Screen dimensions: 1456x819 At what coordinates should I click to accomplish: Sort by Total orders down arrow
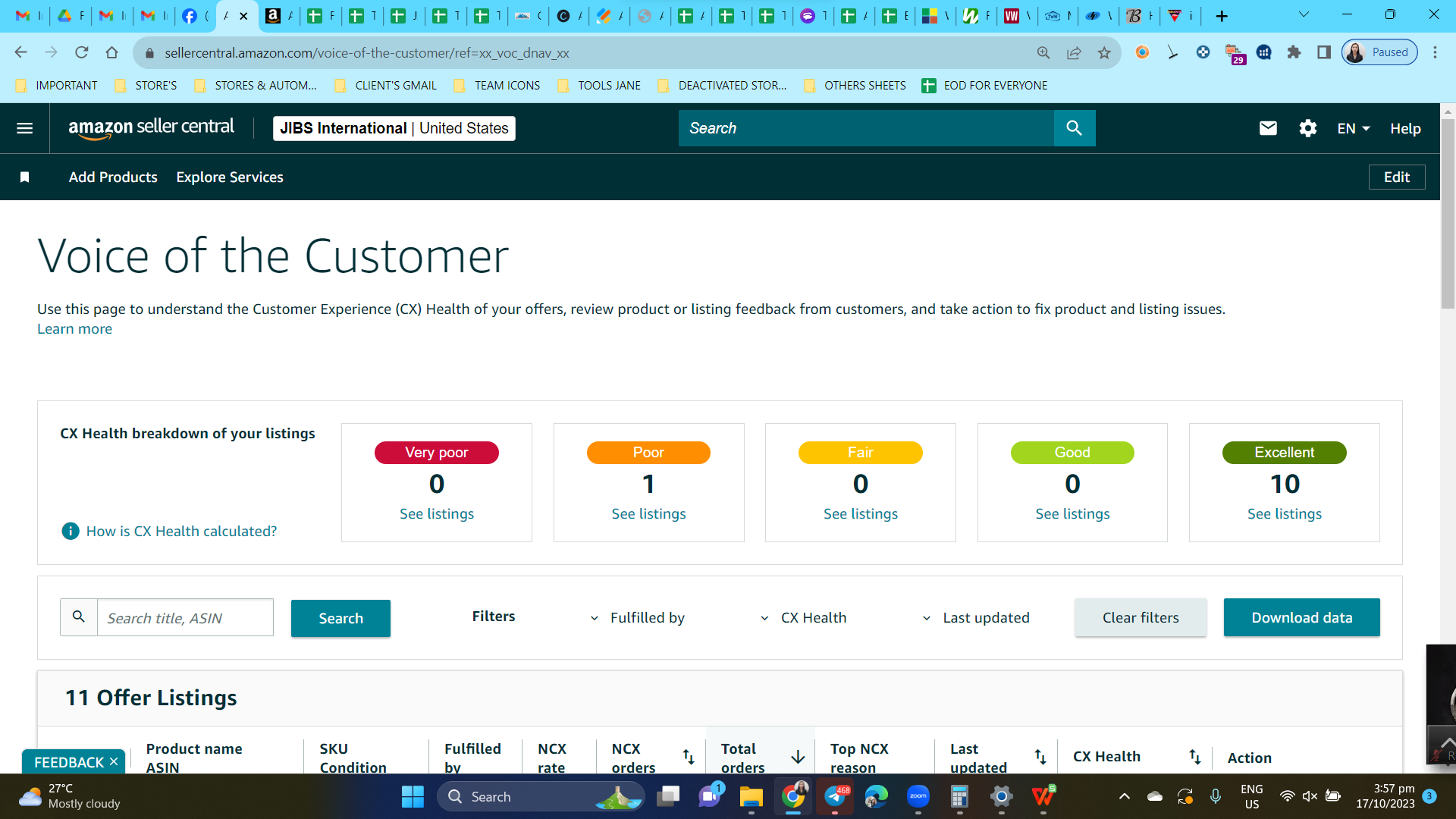coord(798,757)
